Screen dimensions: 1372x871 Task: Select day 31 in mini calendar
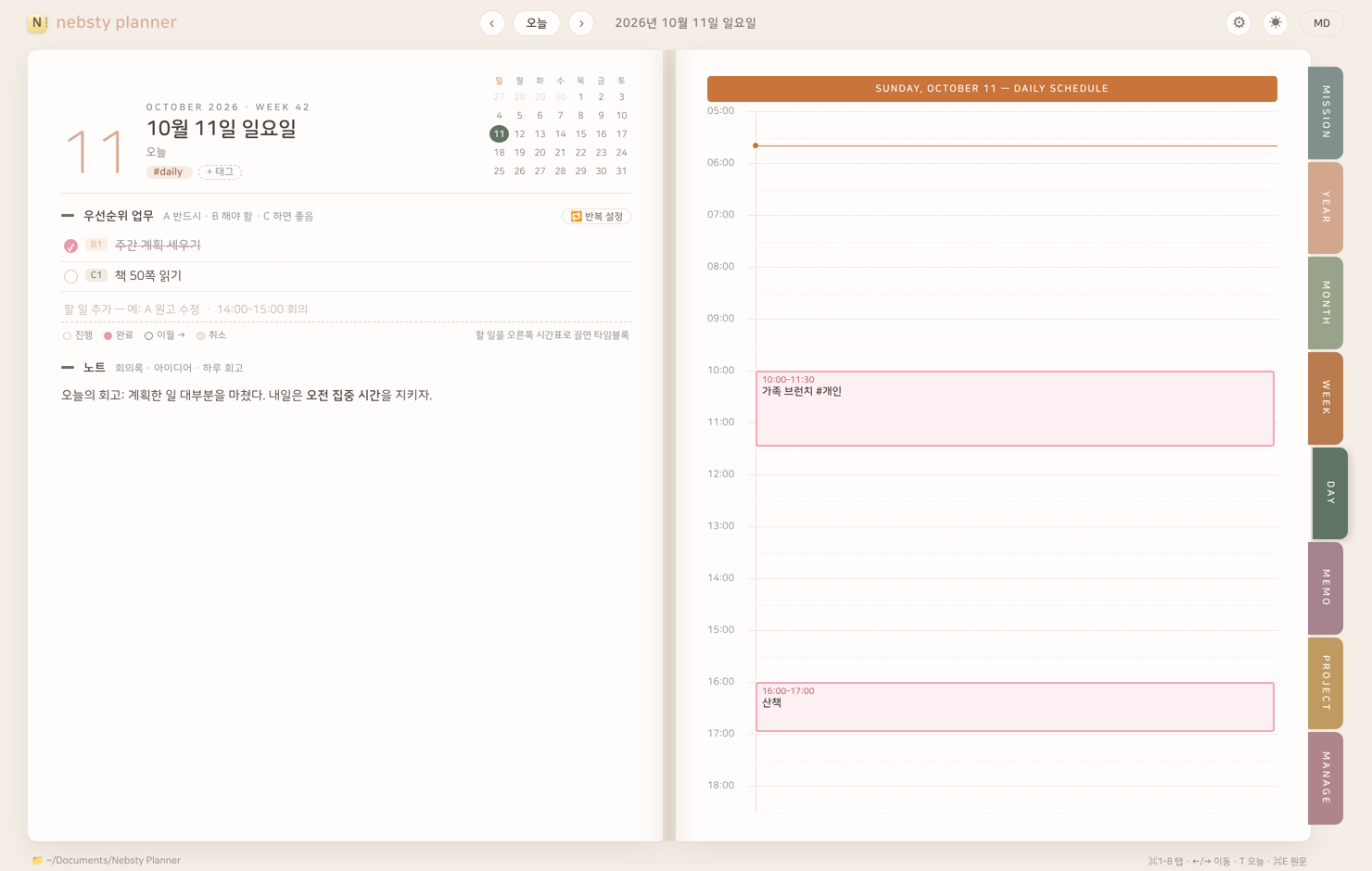pos(621,171)
